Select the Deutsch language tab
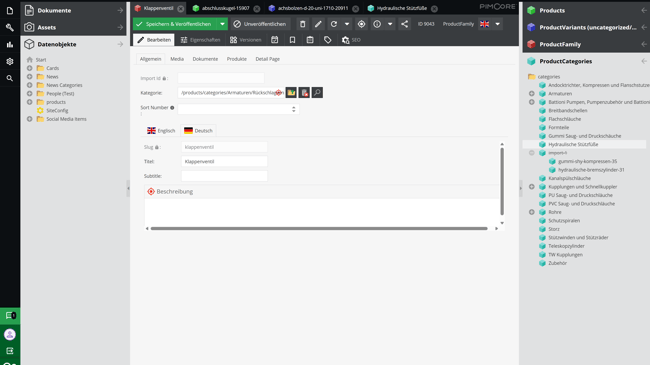 (x=199, y=131)
